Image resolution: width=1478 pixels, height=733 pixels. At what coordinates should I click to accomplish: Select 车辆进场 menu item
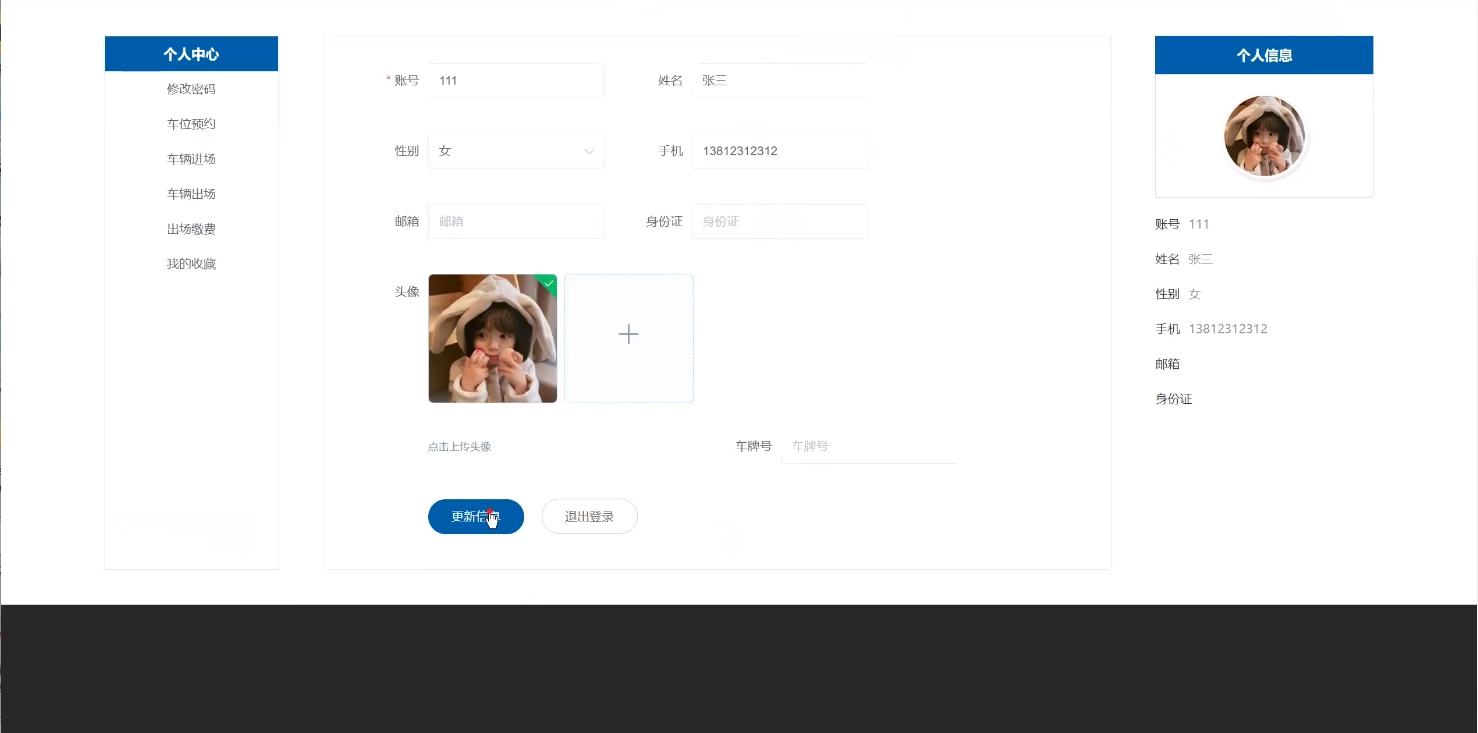(x=191, y=159)
